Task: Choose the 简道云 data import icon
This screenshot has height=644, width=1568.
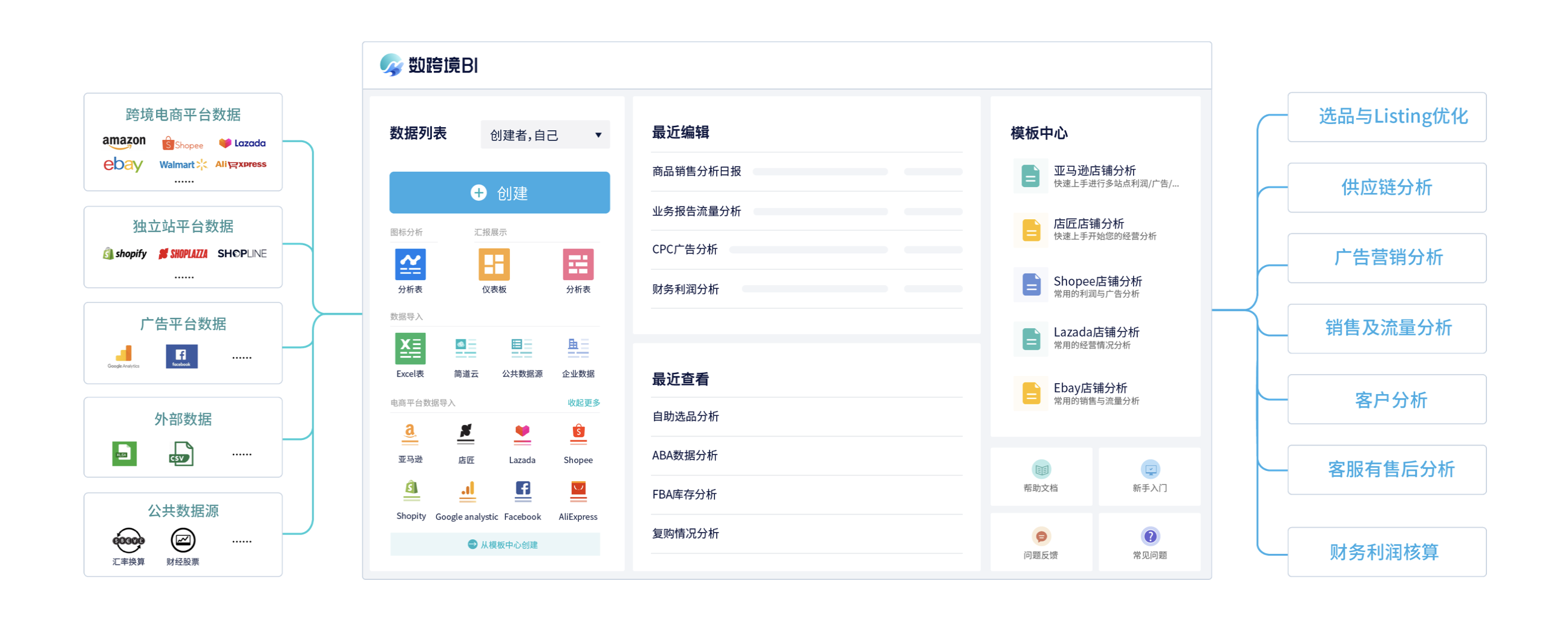Action: (x=466, y=349)
